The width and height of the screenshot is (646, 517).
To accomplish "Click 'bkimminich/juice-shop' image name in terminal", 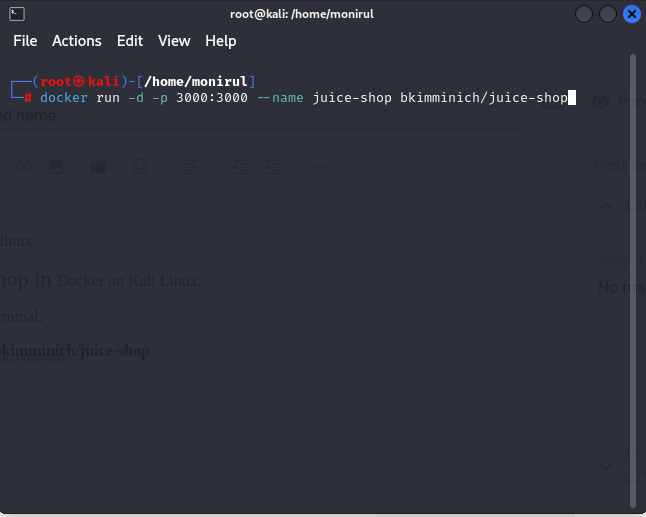I will point(484,98).
